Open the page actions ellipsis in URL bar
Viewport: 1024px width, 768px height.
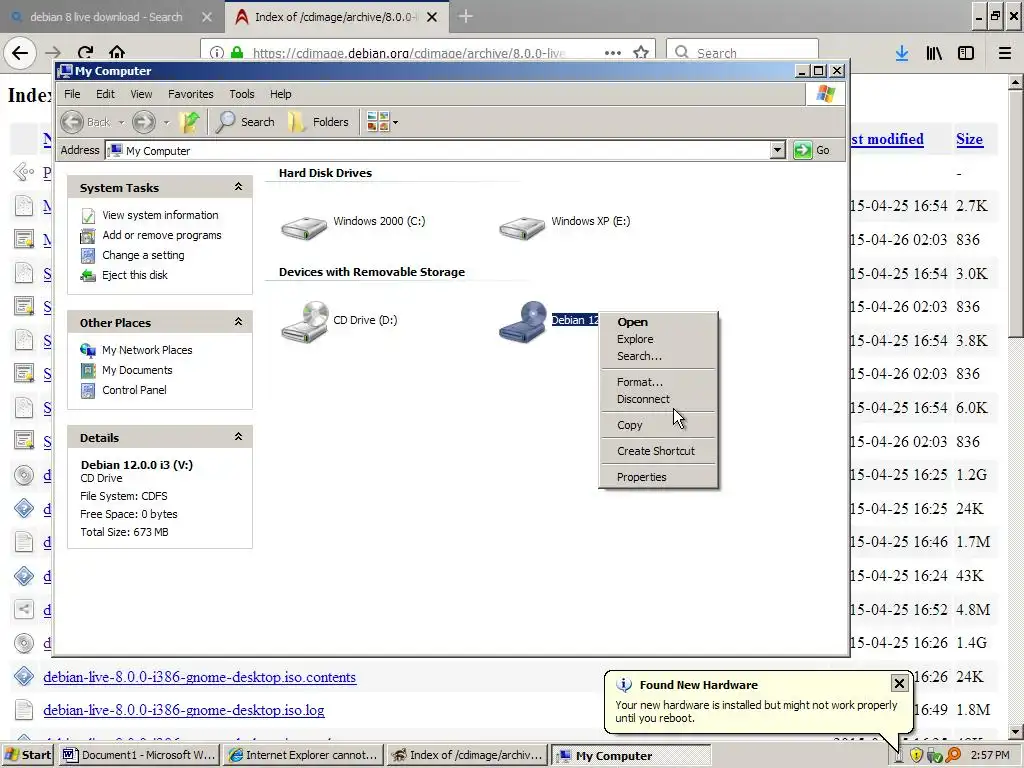[613, 52]
